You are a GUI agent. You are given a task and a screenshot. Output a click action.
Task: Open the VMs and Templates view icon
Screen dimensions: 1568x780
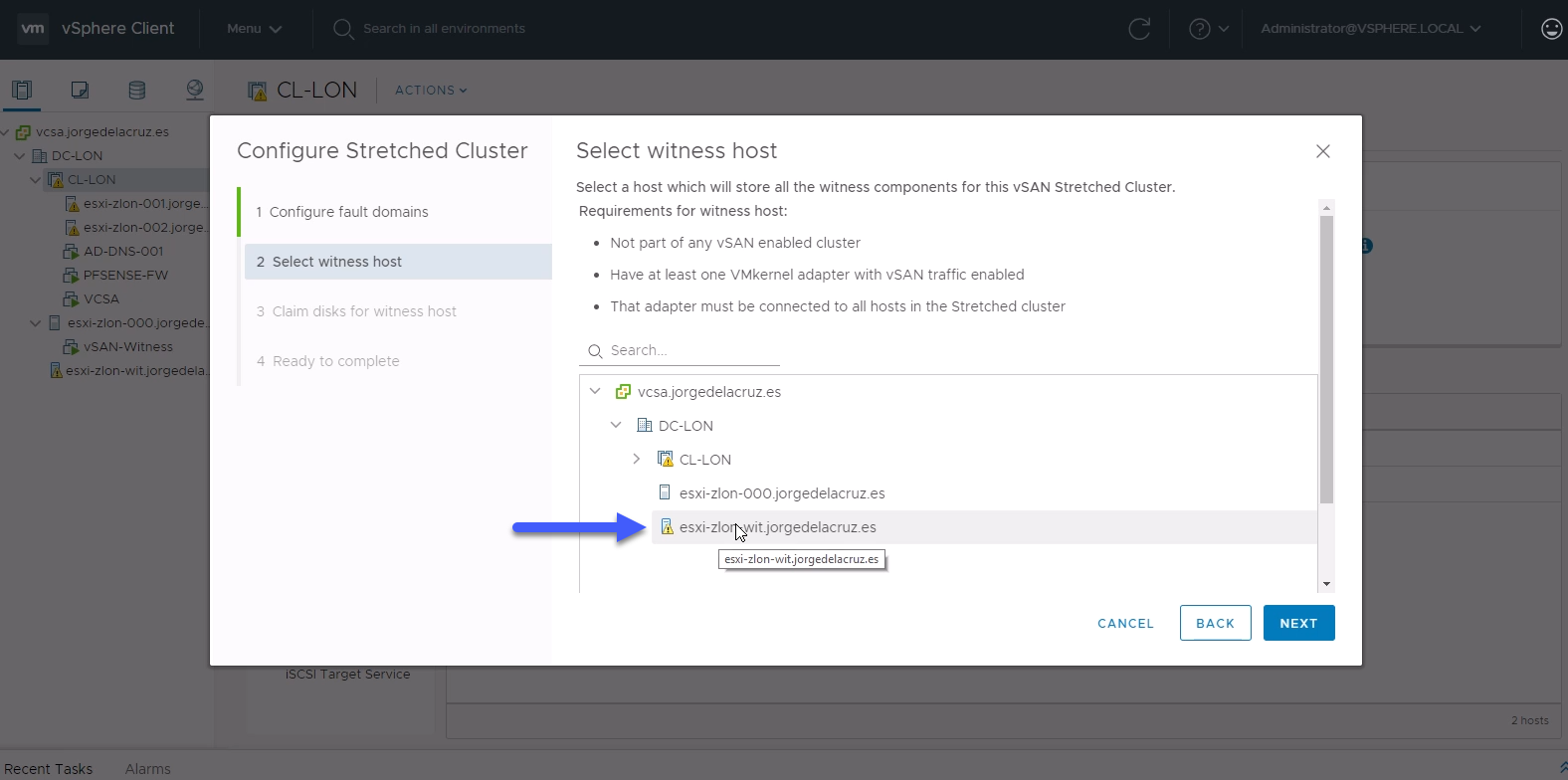pyautogui.click(x=80, y=90)
